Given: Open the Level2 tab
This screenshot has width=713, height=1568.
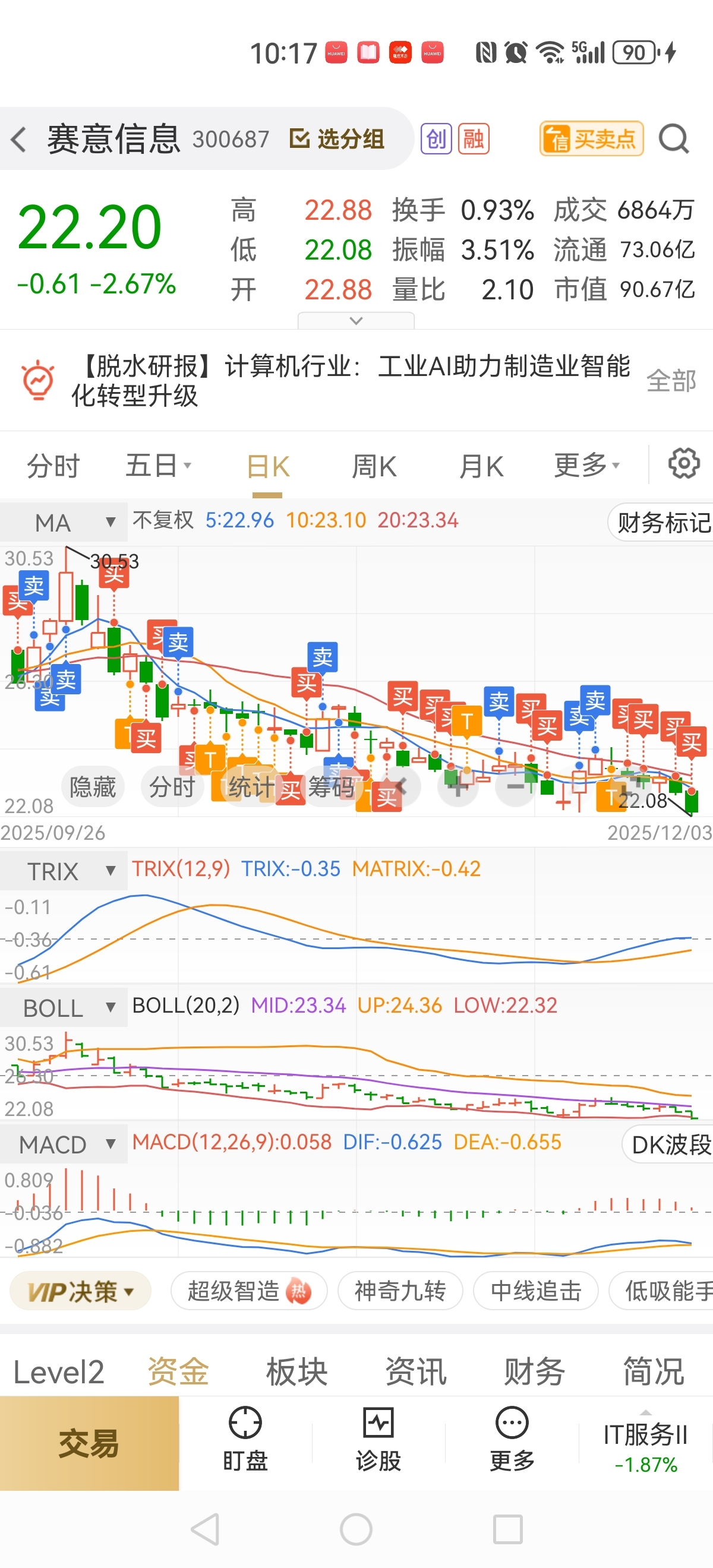Looking at the screenshot, I should point(58,1372).
